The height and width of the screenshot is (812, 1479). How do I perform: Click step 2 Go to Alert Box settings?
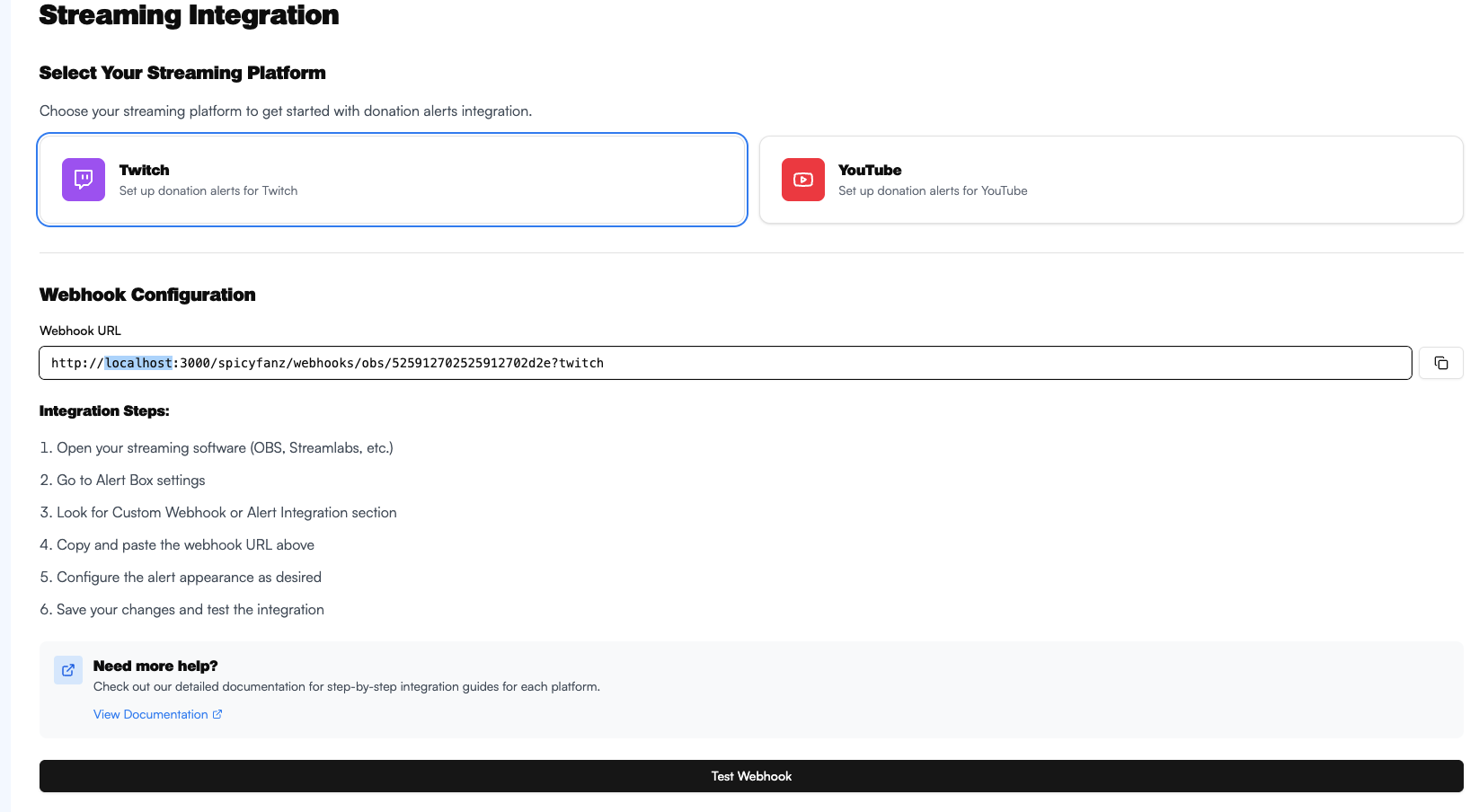(x=122, y=480)
